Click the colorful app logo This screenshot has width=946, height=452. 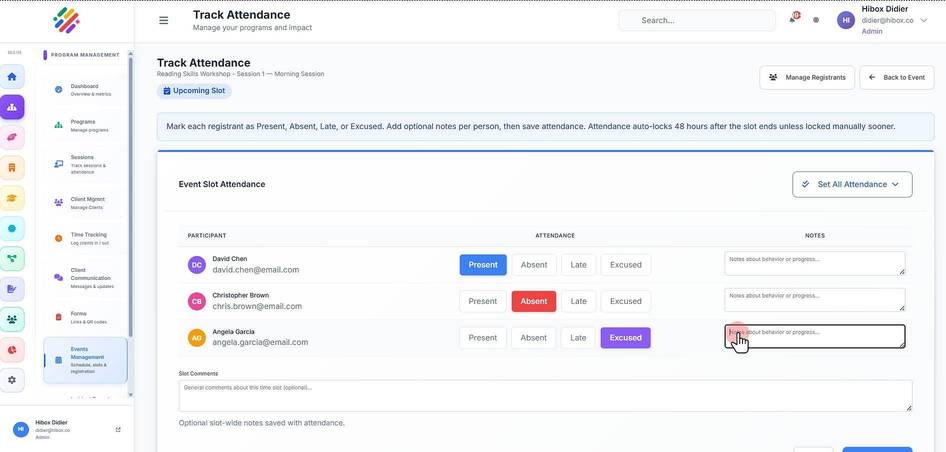(x=66, y=21)
